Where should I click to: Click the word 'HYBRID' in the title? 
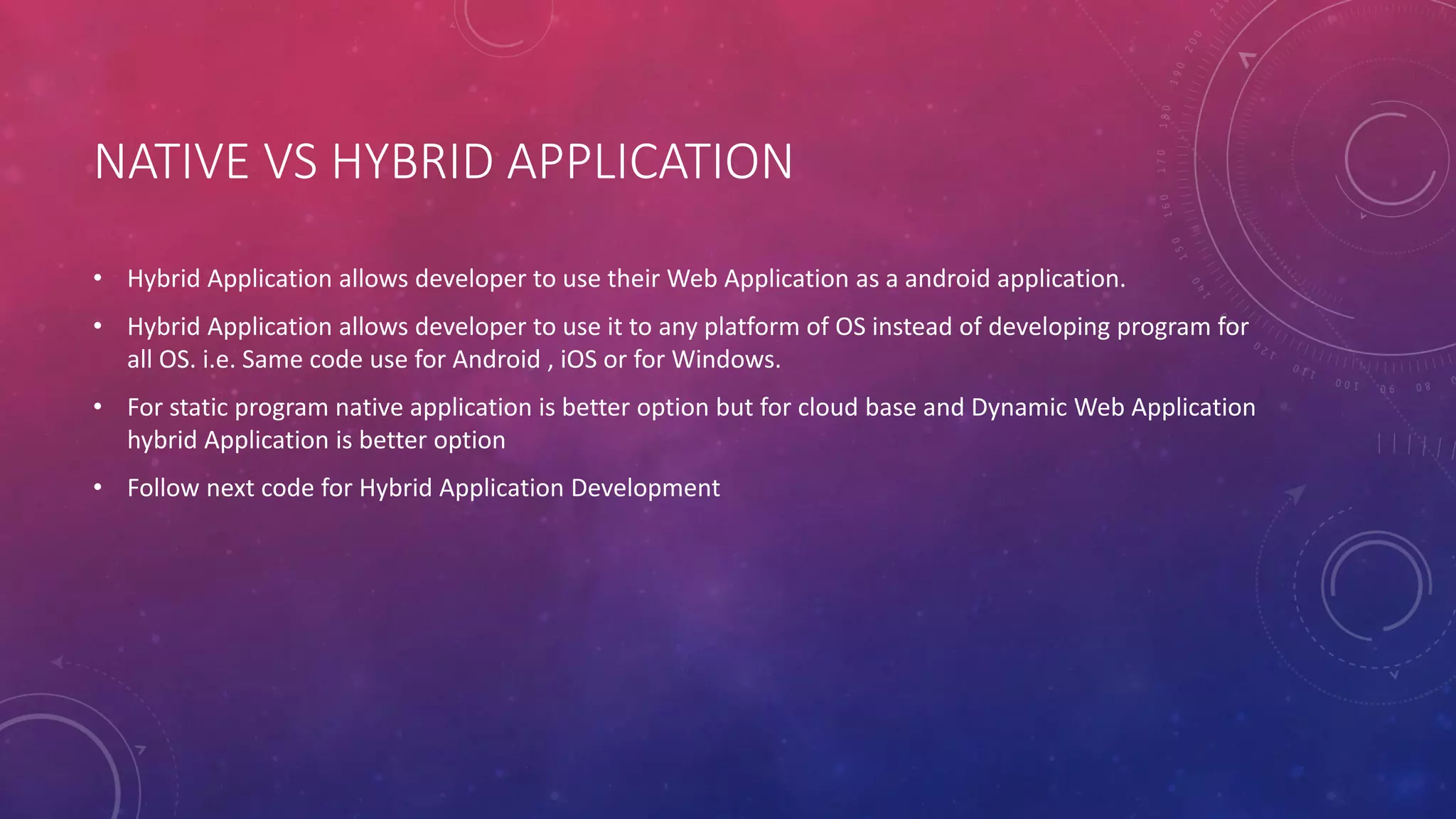[x=412, y=162]
